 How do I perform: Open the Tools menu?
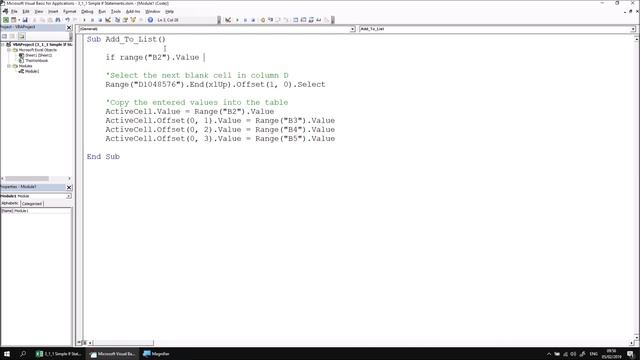pyautogui.click(x=116, y=11)
